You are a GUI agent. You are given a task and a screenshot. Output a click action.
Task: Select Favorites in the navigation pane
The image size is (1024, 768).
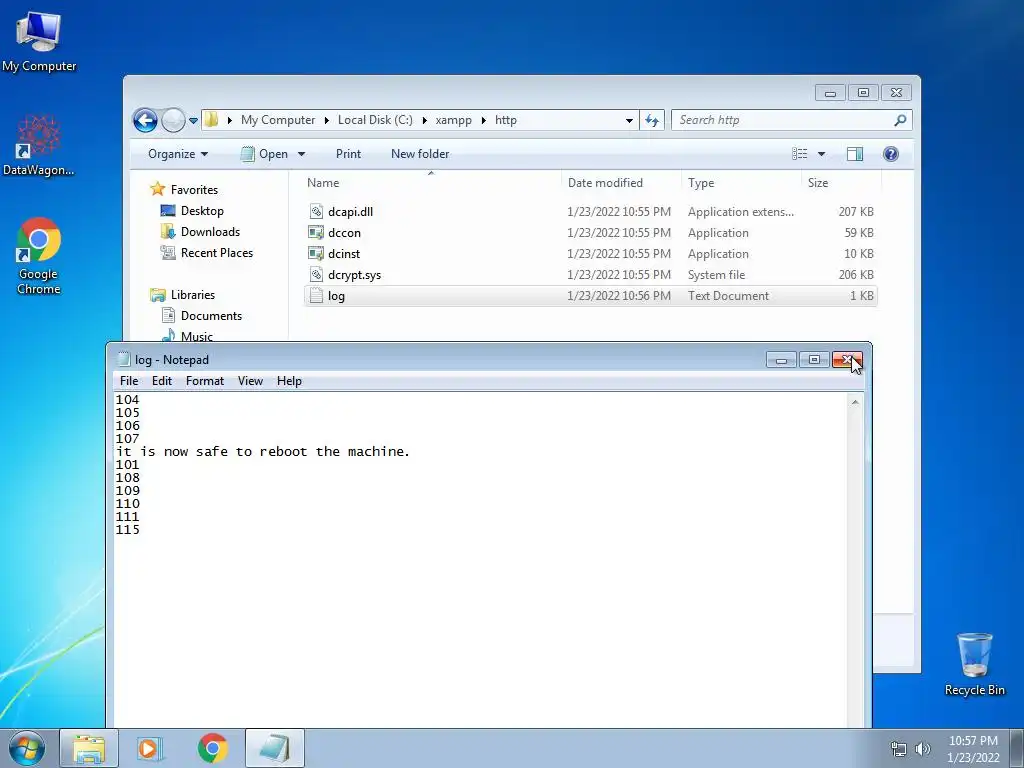(194, 190)
